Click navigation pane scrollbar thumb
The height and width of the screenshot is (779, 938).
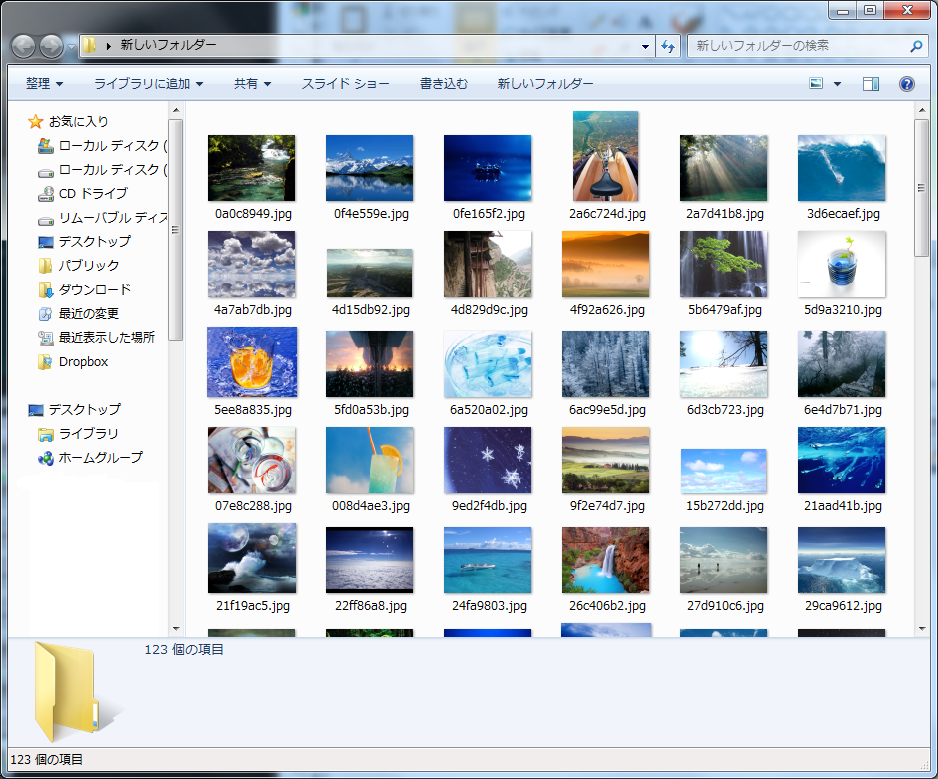point(176,230)
